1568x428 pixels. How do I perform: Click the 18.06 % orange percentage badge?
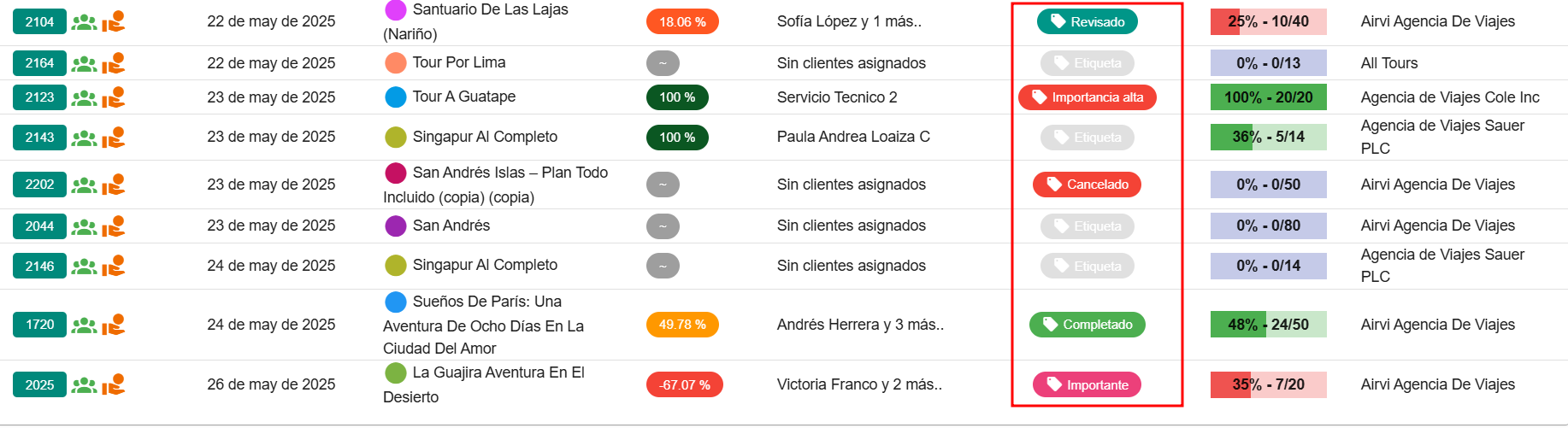tap(682, 22)
